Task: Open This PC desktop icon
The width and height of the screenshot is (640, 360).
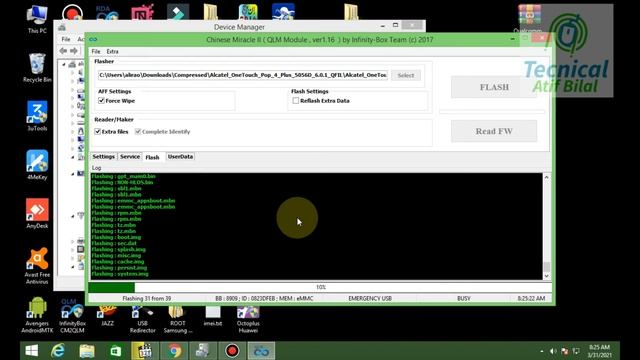Action: [x=37, y=19]
